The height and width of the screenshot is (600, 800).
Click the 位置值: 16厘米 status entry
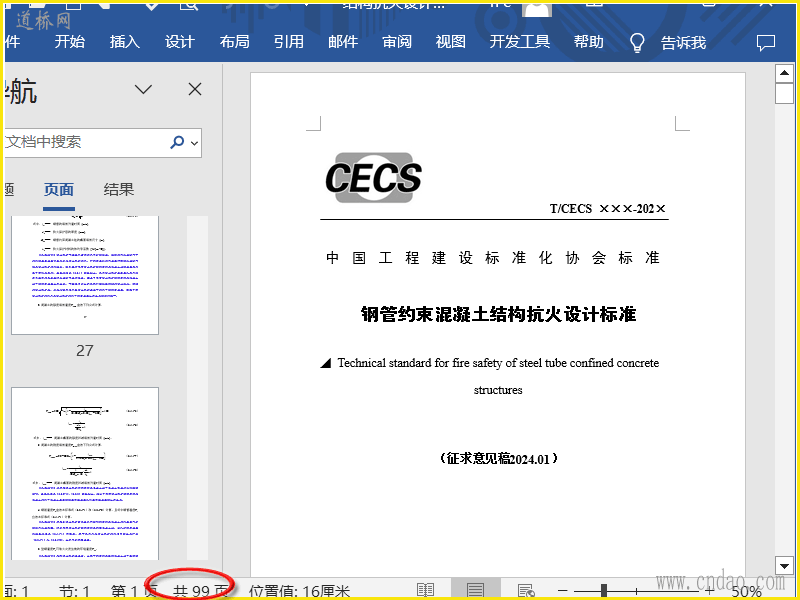pos(299,591)
